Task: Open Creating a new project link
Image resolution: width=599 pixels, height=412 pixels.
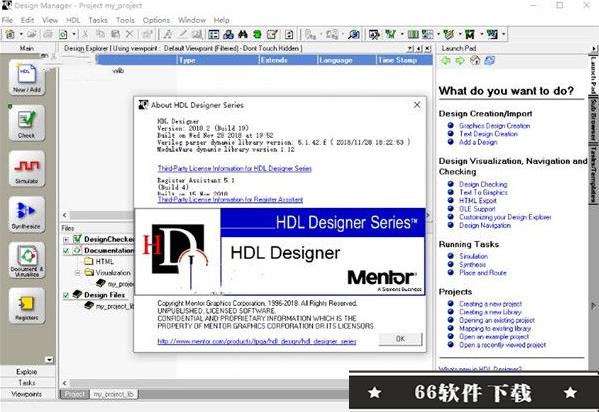Action: pyautogui.click(x=490, y=304)
